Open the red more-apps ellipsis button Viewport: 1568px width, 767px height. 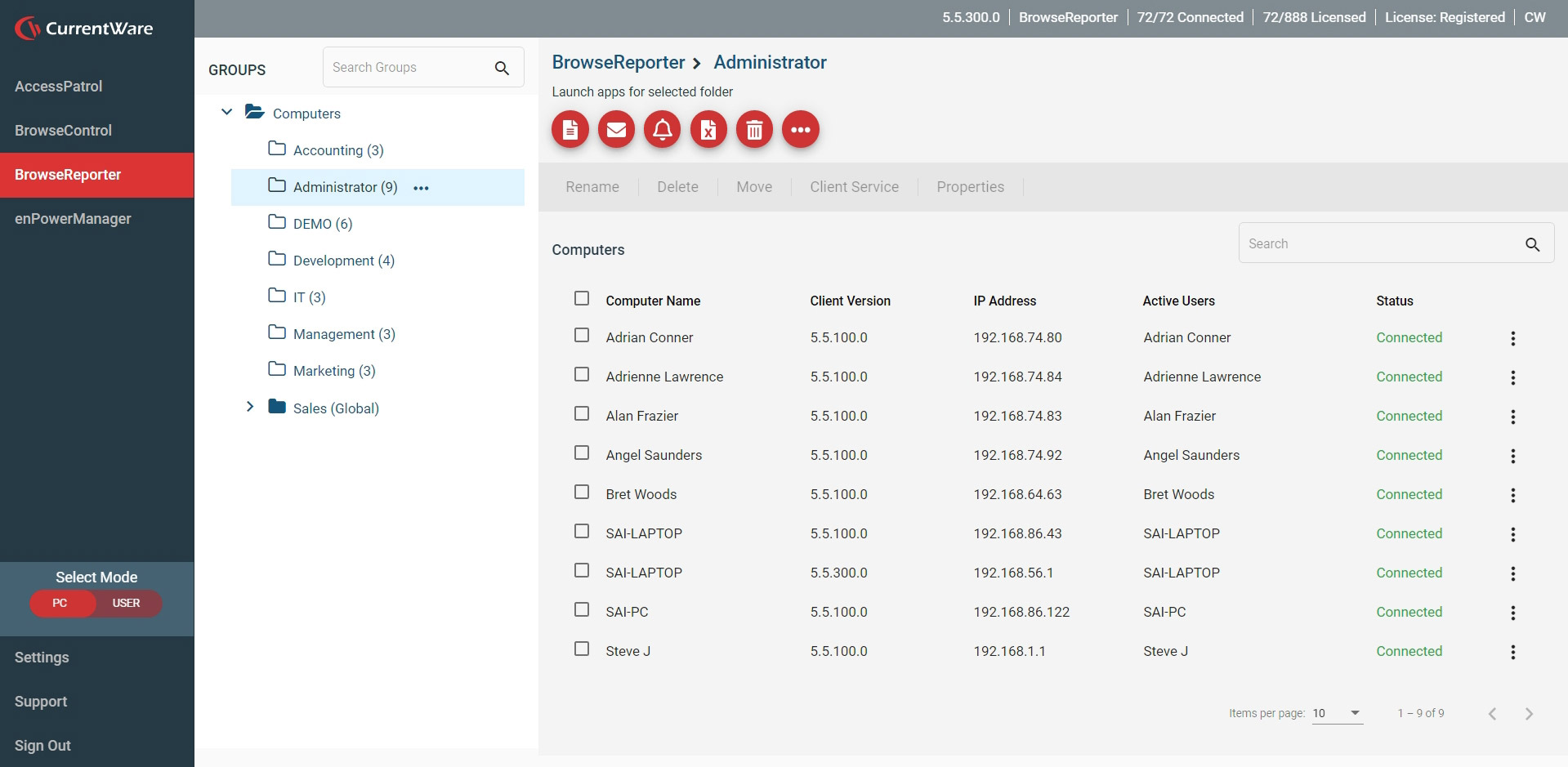(x=801, y=129)
